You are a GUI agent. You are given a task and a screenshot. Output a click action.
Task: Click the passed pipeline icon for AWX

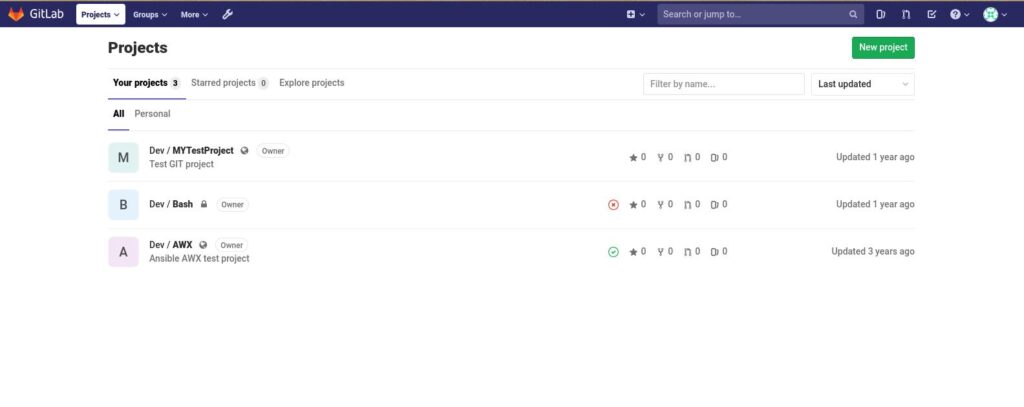tap(613, 252)
